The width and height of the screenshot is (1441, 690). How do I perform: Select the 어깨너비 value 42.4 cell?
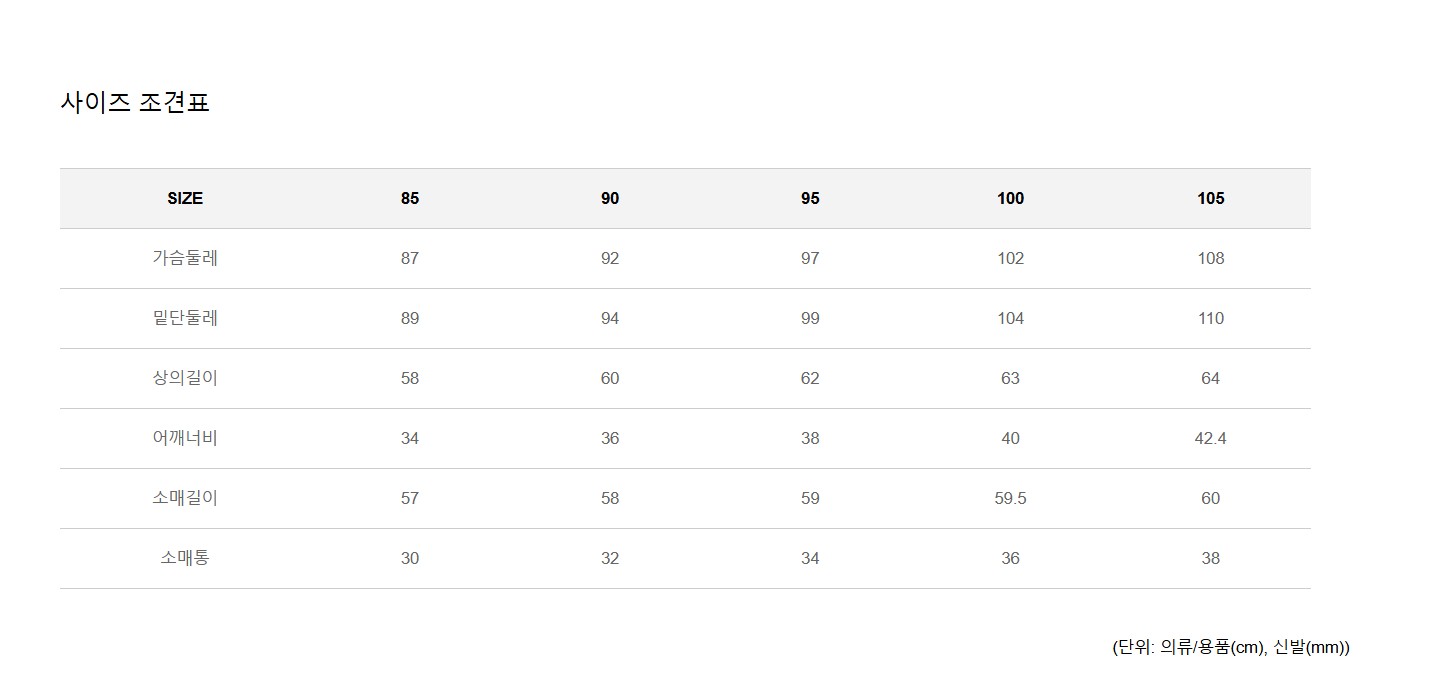[1210, 438]
